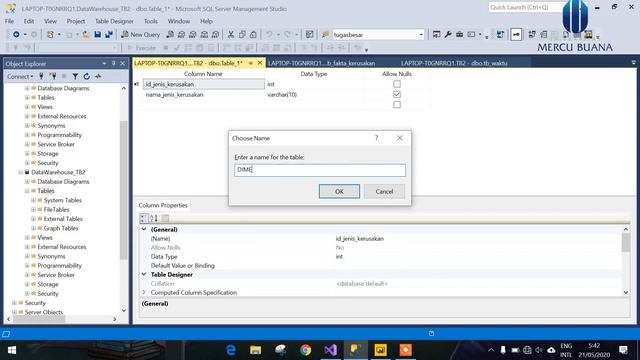This screenshot has width=640, height=360.
Task: Close the Choose Name dialog
Action: pyautogui.click(x=400, y=138)
